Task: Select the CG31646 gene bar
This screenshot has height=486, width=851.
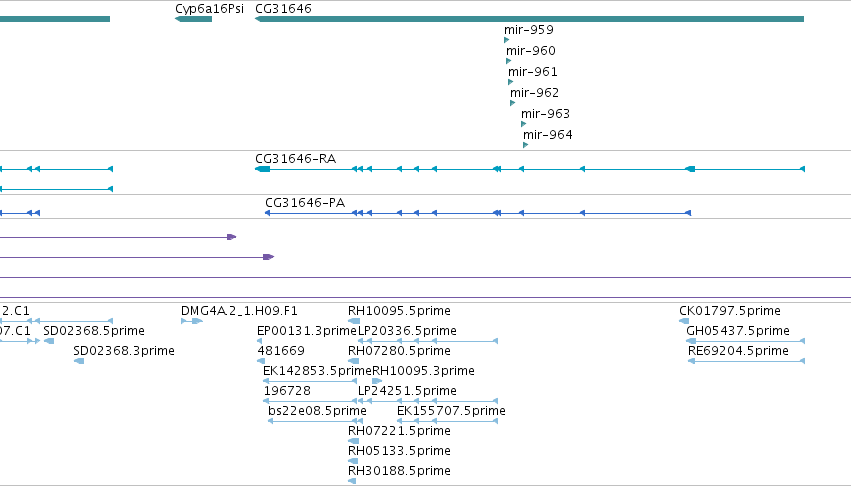Action: pos(529,19)
